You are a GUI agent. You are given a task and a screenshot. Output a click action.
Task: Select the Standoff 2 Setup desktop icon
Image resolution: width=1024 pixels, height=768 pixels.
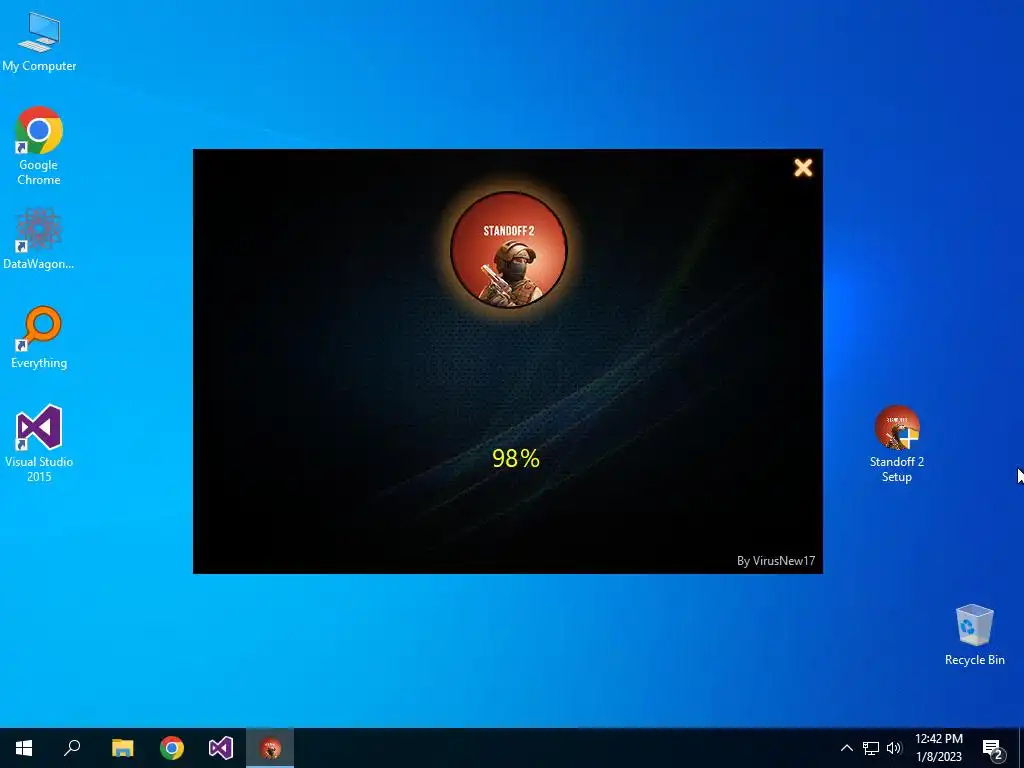click(897, 443)
